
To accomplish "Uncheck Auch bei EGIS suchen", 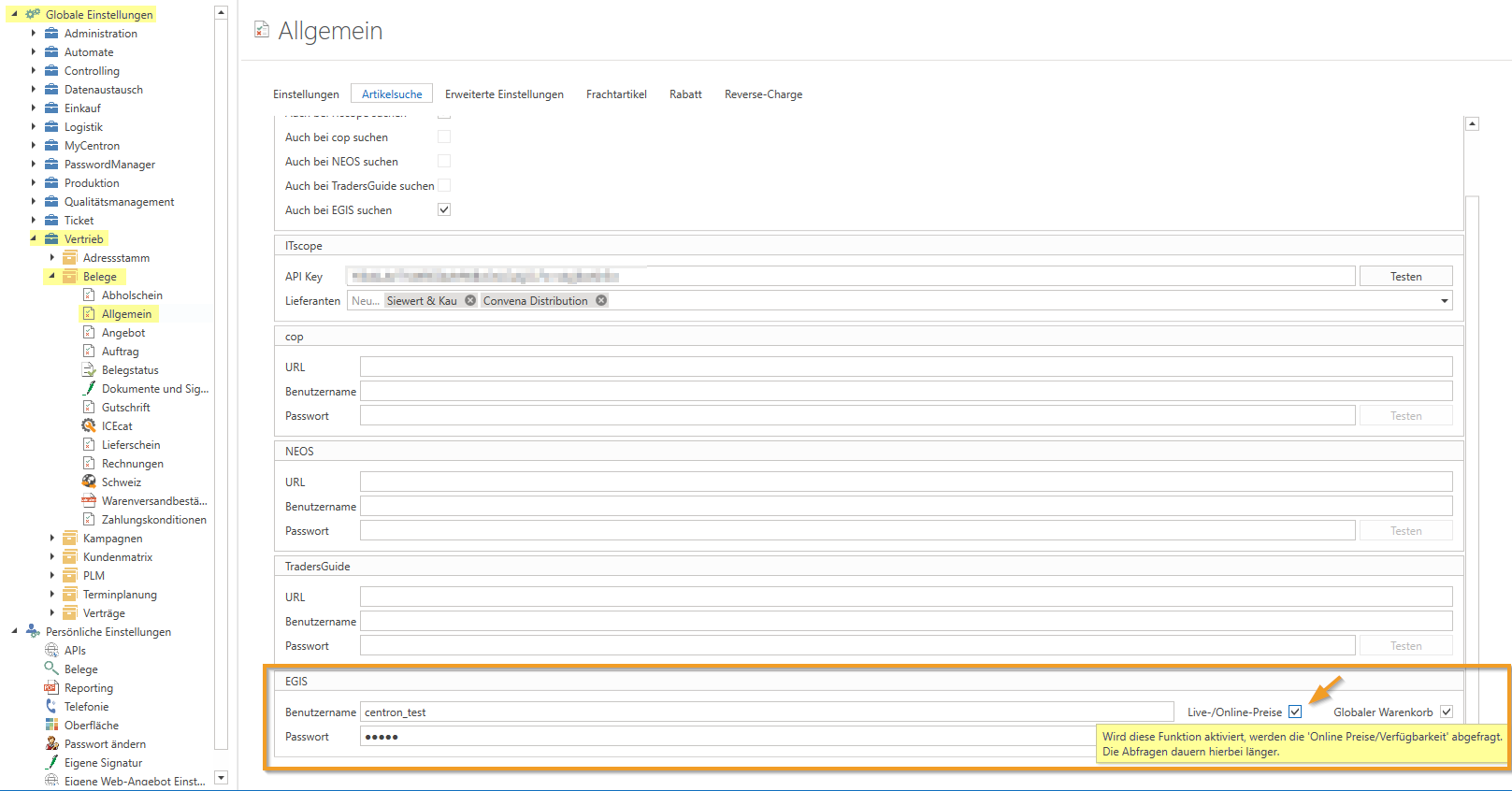I will point(444,210).
